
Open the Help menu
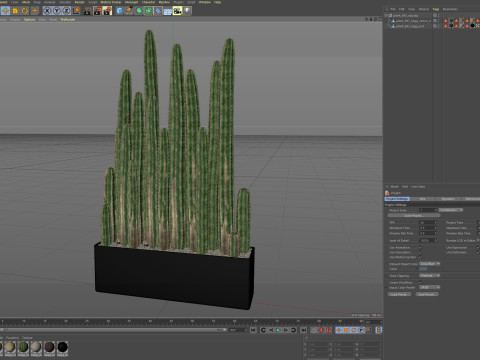pyautogui.click(x=217, y=2)
